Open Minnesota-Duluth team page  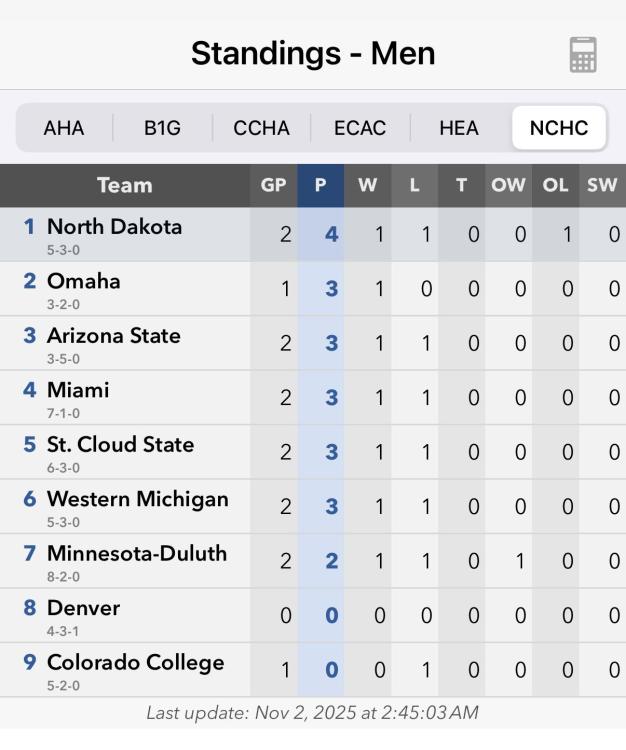pyautogui.click(x=137, y=561)
